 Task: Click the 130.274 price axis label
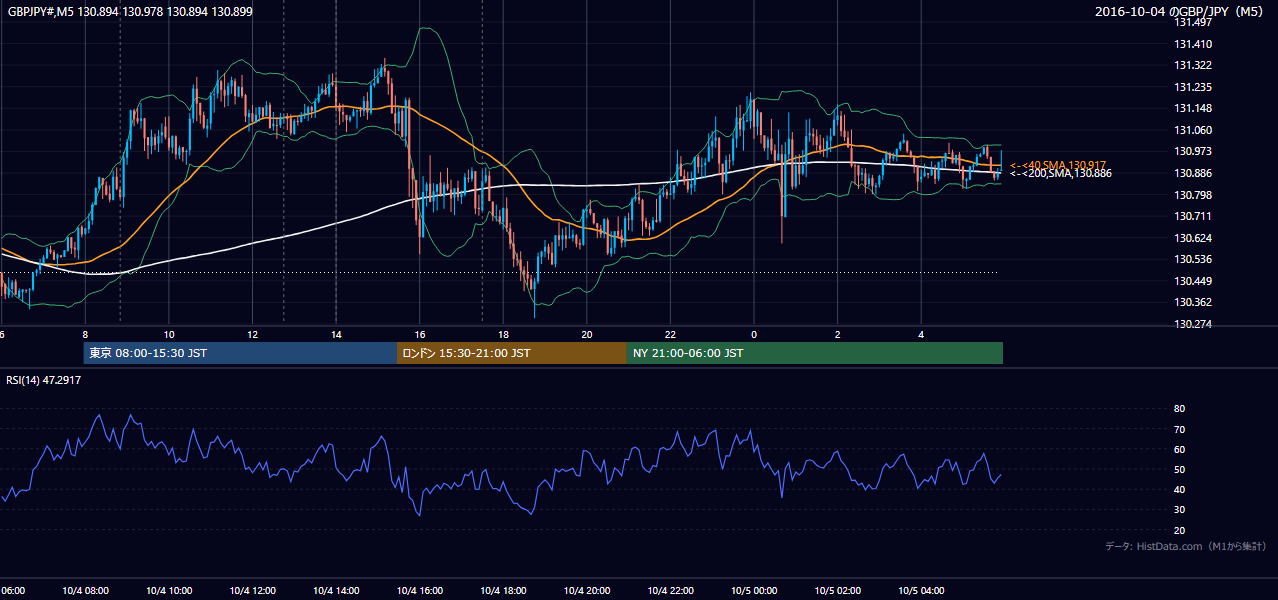[x=1193, y=324]
